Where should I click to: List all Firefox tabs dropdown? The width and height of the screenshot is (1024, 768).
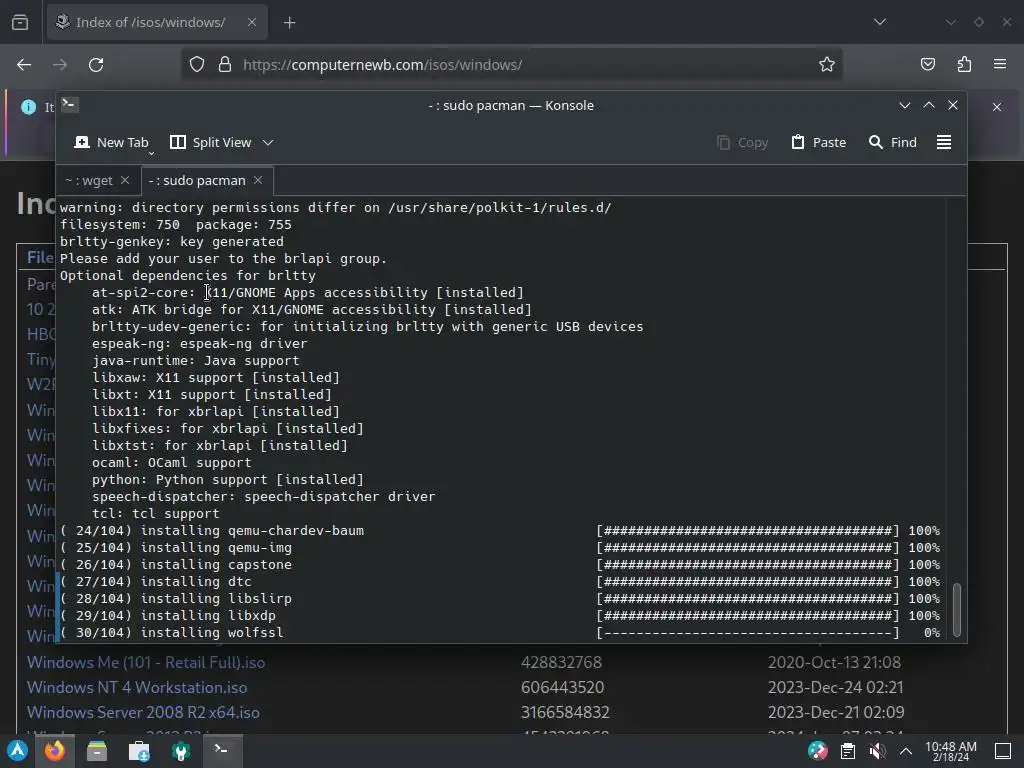880,22
